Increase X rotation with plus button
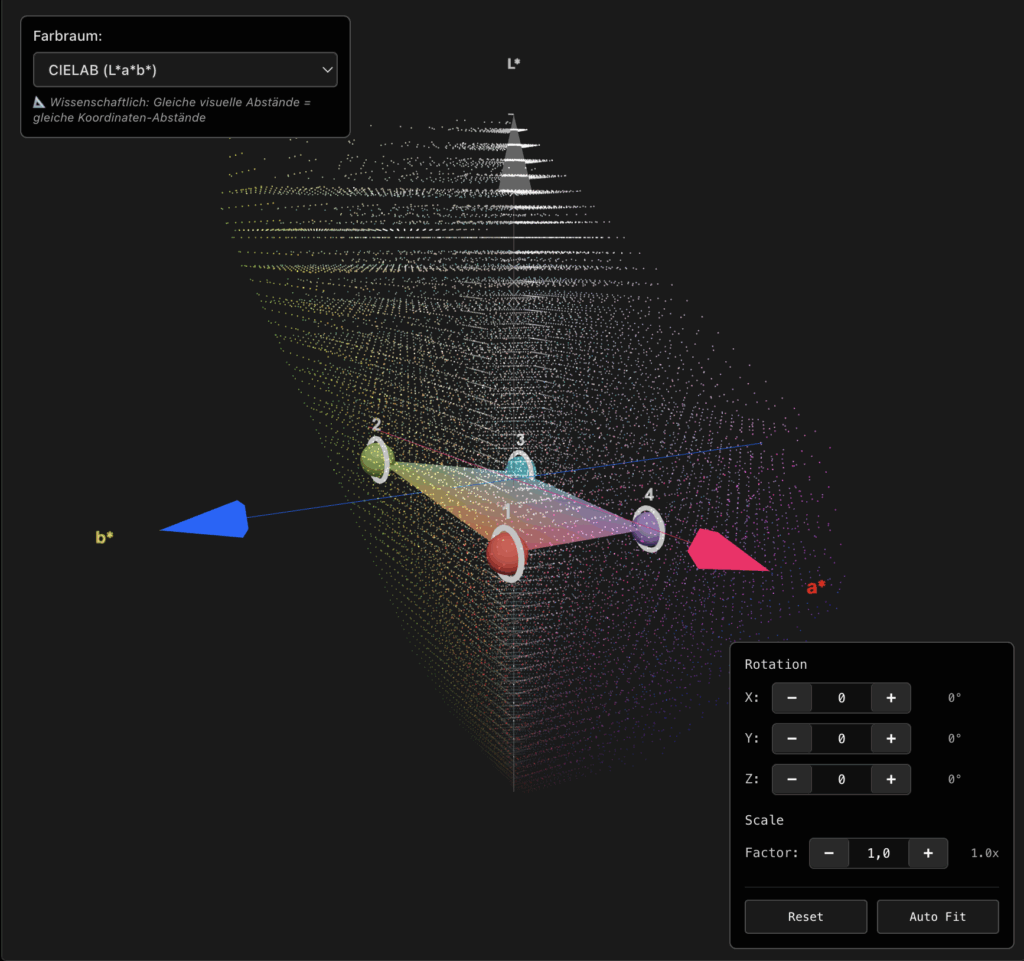The width and height of the screenshot is (1024, 961). point(890,698)
